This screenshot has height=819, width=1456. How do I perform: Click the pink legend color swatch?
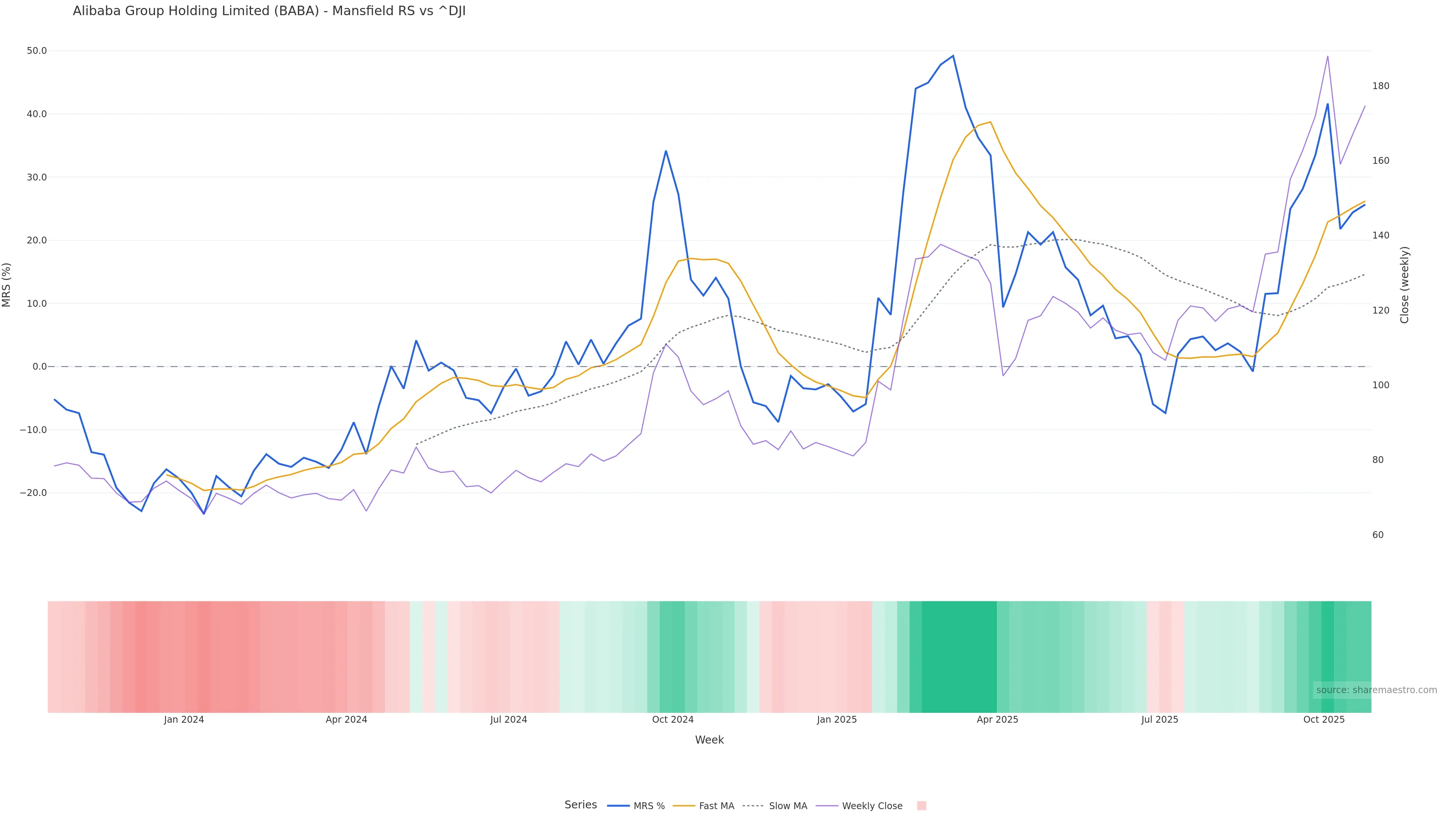coord(921,805)
